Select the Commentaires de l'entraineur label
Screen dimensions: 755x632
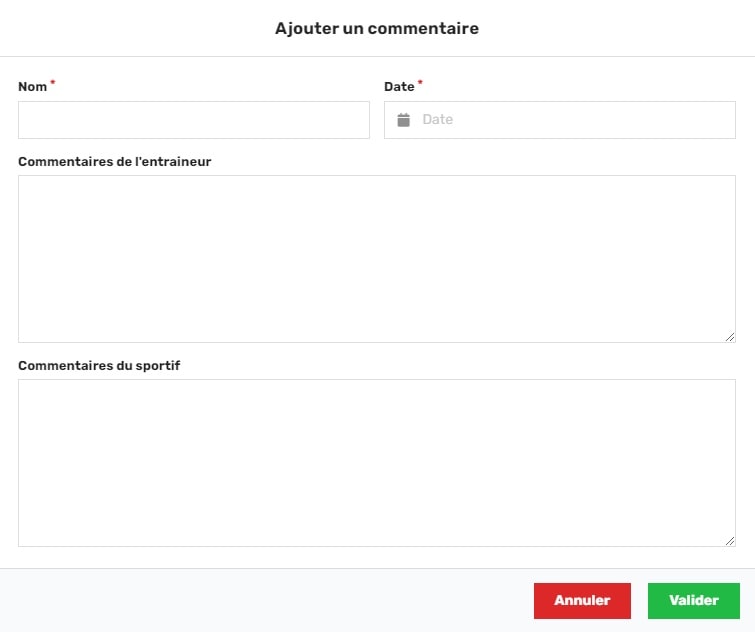coord(115,161)
